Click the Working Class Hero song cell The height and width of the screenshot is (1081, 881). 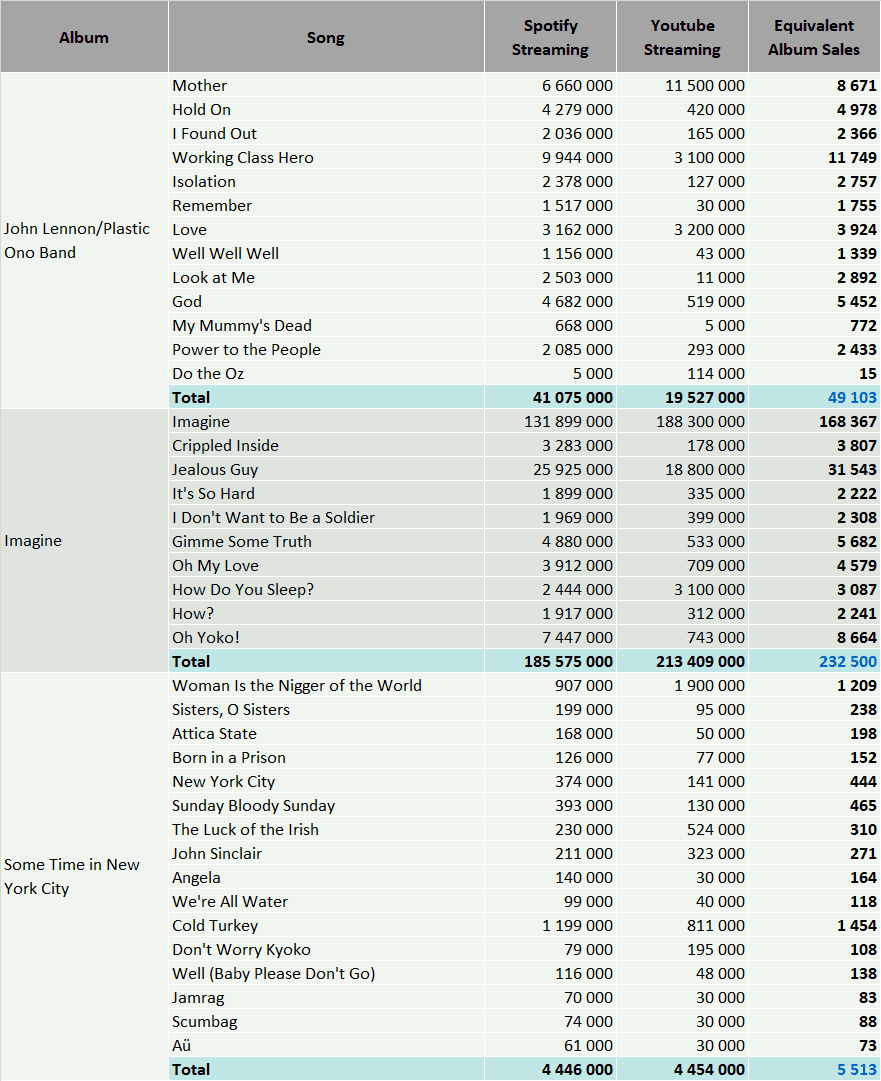tap(326, 157)
